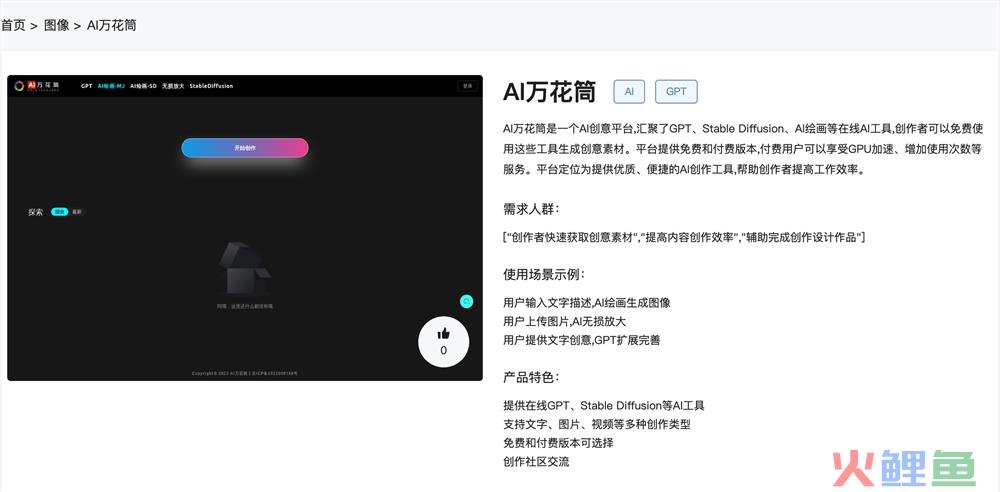1000x492 pixels.
Task: Switch to the 最新 filter beside 探索
Action: [77, 212]
